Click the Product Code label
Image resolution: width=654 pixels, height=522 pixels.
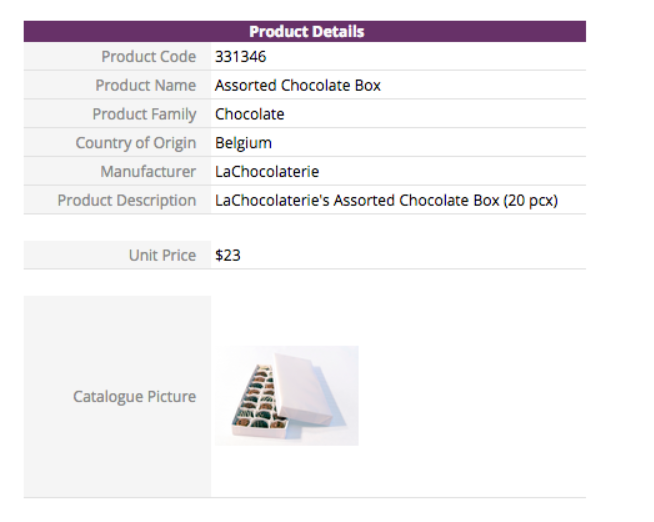pos(148,57)
